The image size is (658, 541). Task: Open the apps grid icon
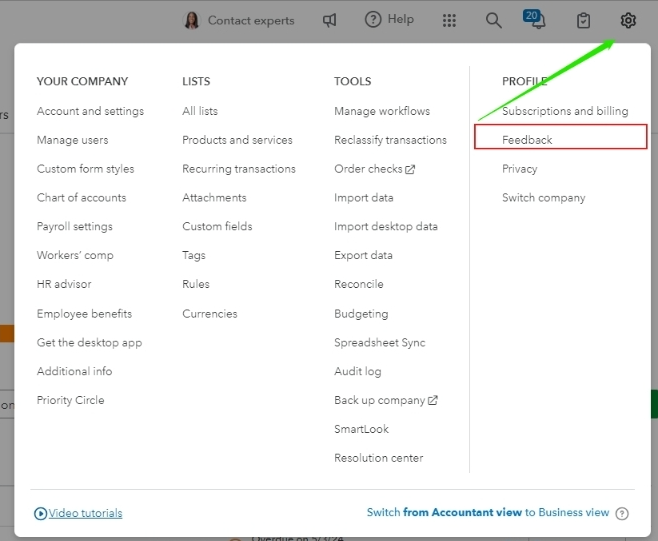[449, 20]
